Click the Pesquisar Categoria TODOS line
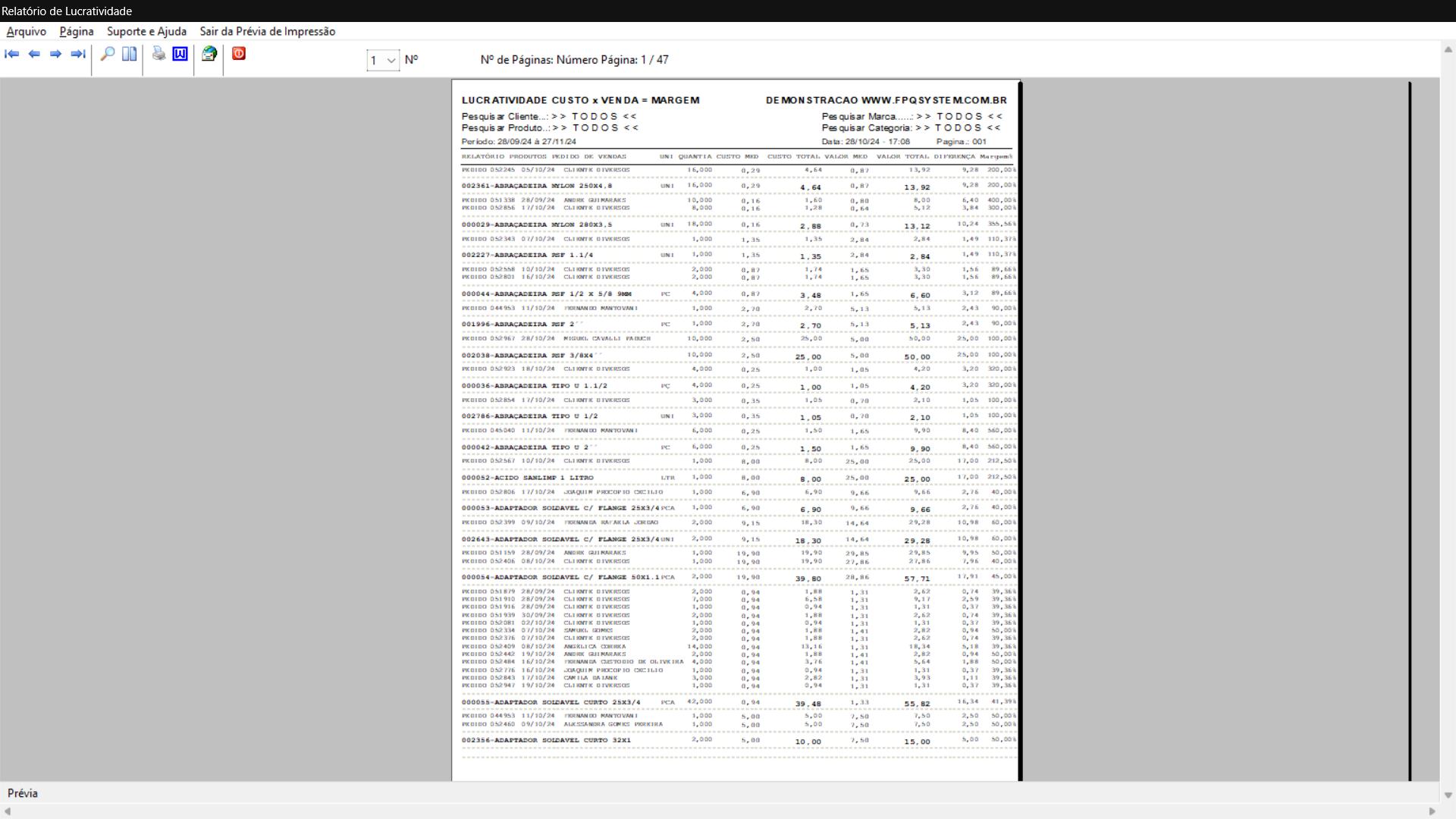Screen dimensions: 1456x819 [x=912, y=128]
